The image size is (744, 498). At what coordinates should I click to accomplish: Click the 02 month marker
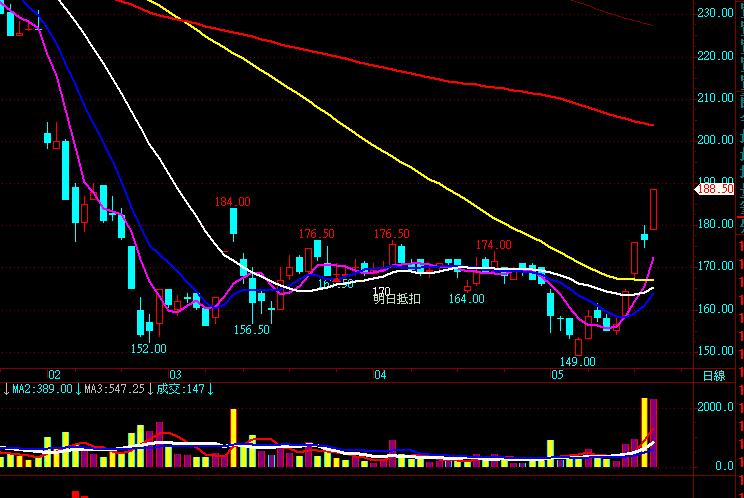55,375
